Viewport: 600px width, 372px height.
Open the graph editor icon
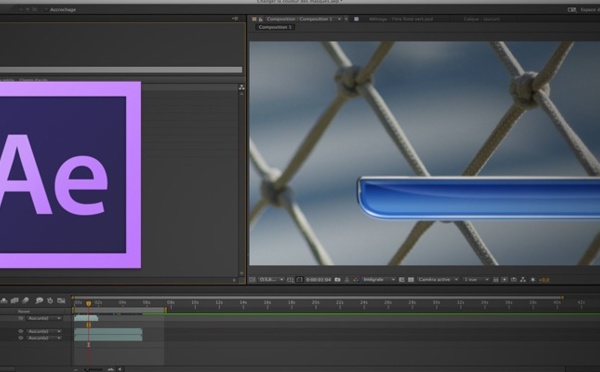pos(61,301)
